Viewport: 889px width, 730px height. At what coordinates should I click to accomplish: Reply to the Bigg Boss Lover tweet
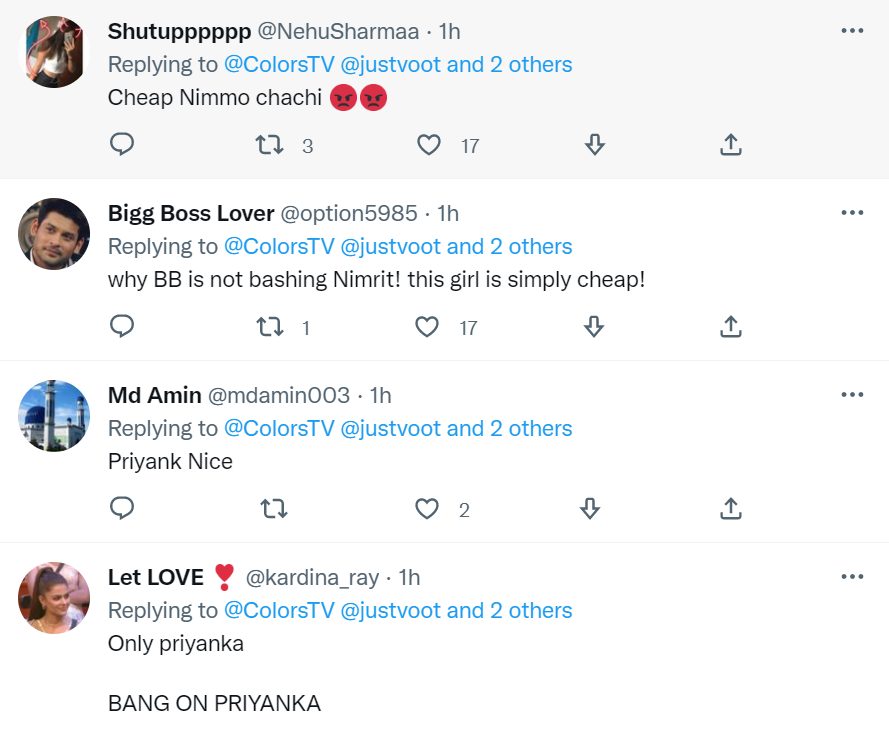(122, 327)
